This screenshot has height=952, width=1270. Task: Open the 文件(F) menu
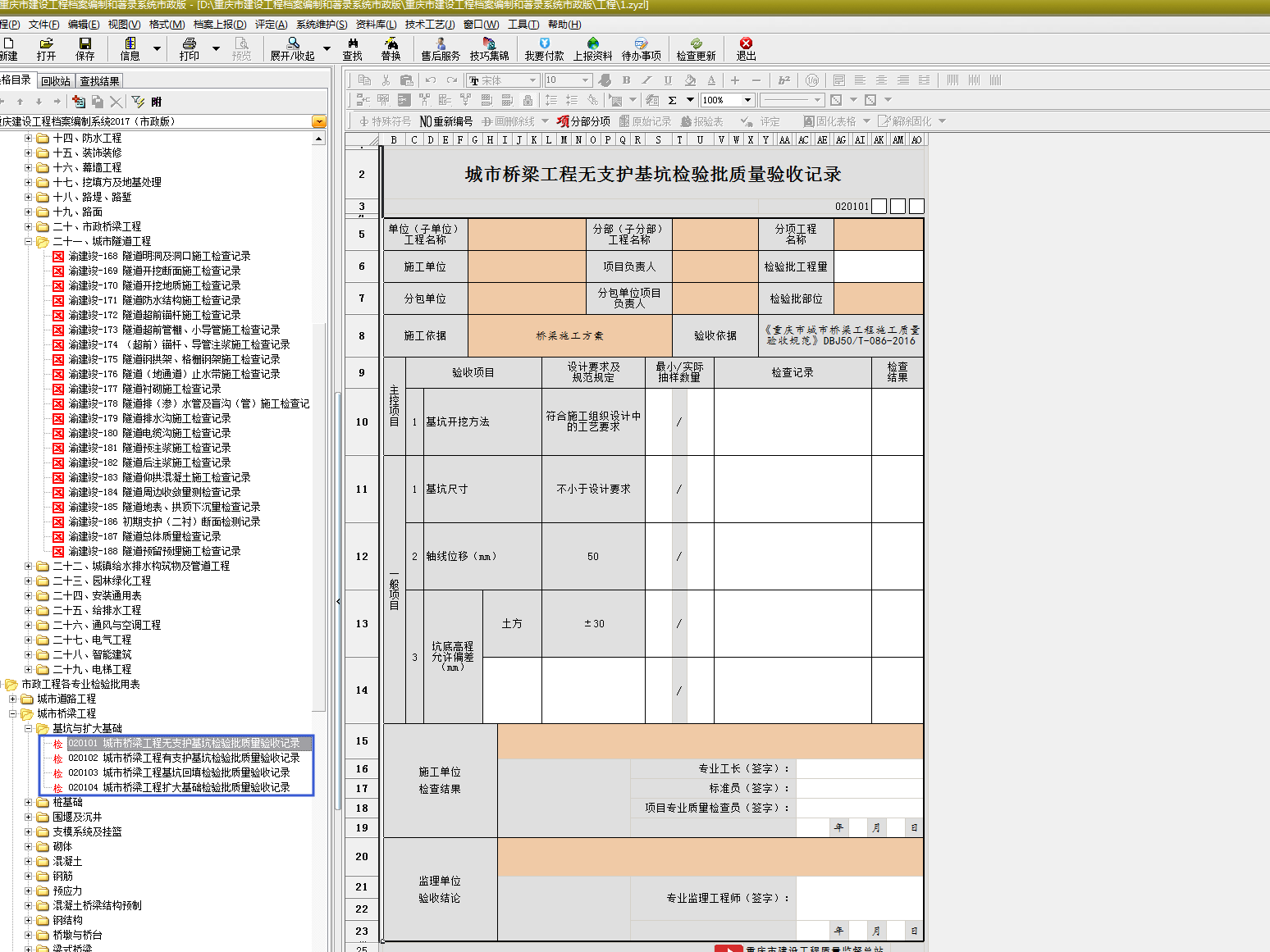[43, 25]
